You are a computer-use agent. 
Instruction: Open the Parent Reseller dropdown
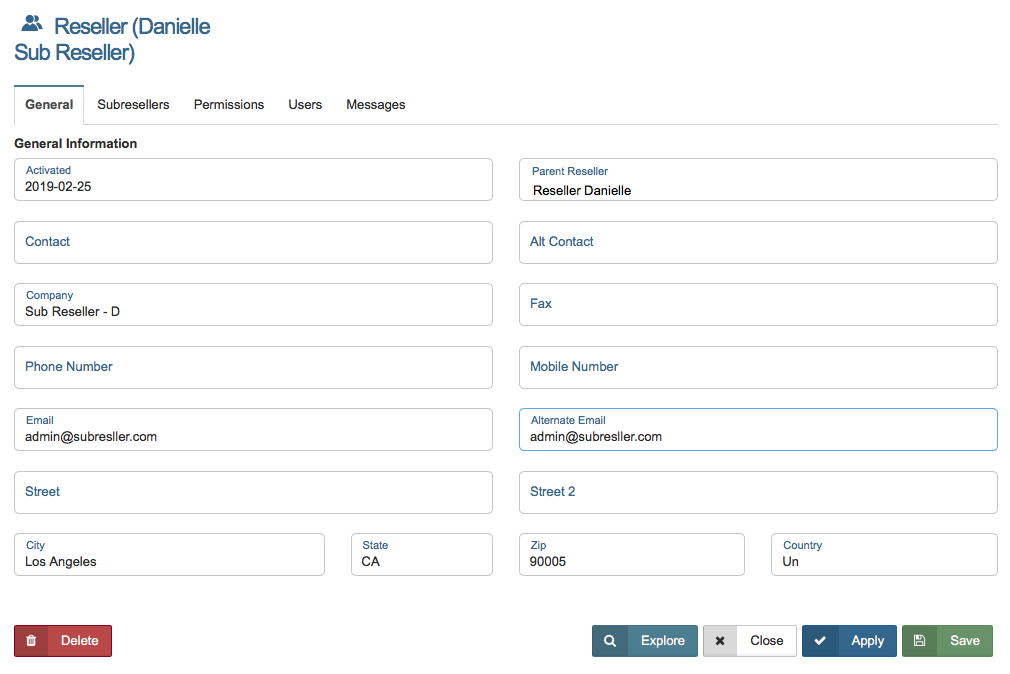[758, 180]
